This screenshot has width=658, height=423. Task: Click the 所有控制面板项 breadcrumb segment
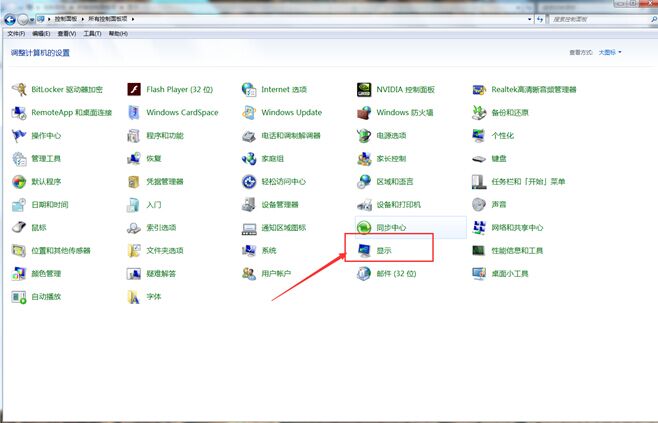pos(108,19)
